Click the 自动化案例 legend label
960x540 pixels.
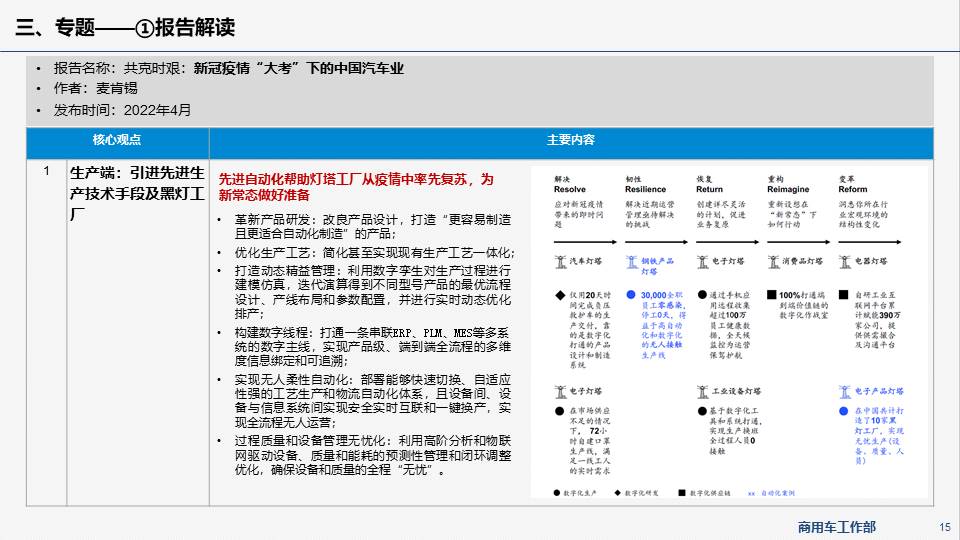pos(778,493)
